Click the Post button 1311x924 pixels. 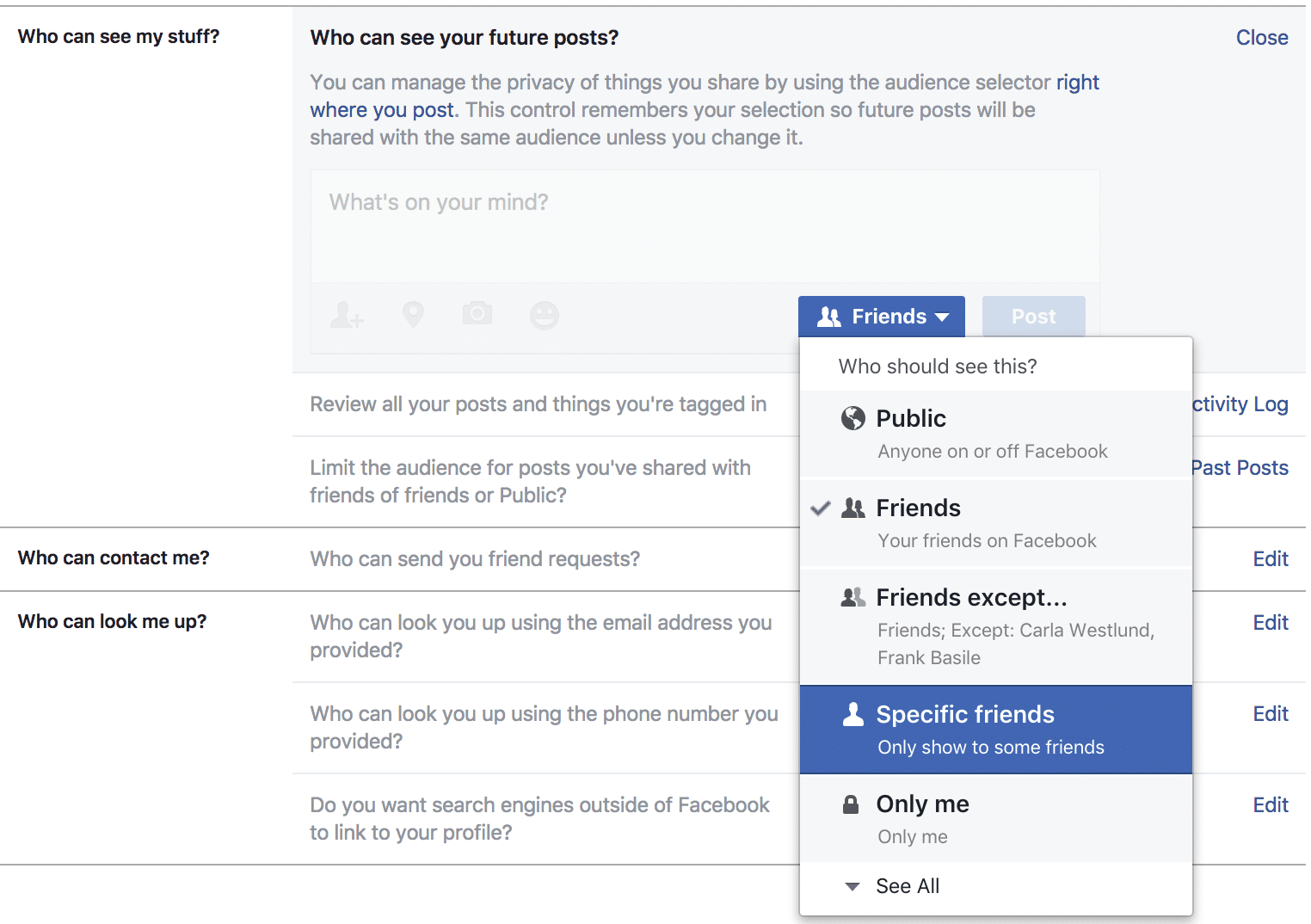click(x=1033, y=316)
